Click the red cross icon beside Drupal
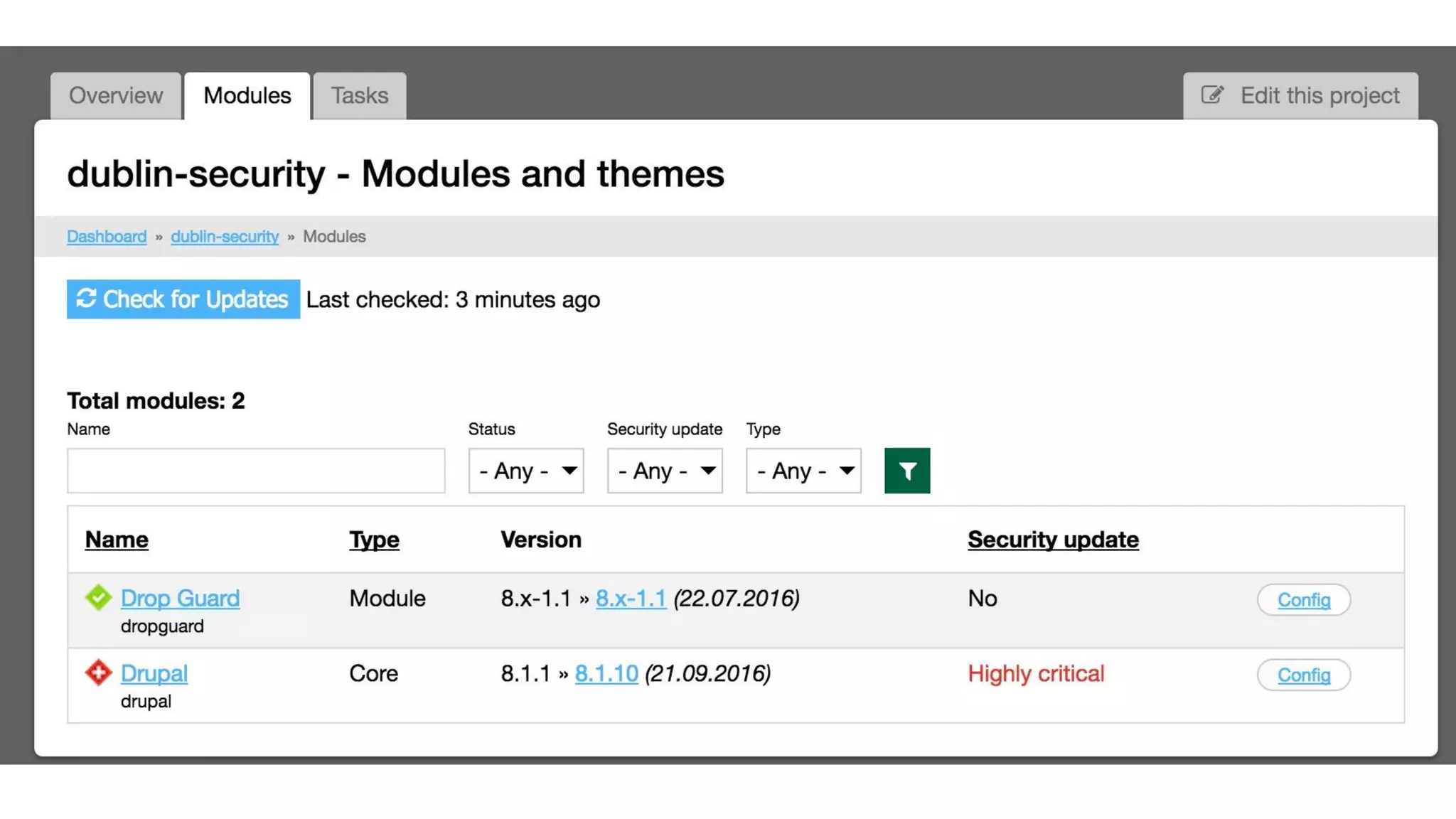1456x819 pixels. (98, 673)
